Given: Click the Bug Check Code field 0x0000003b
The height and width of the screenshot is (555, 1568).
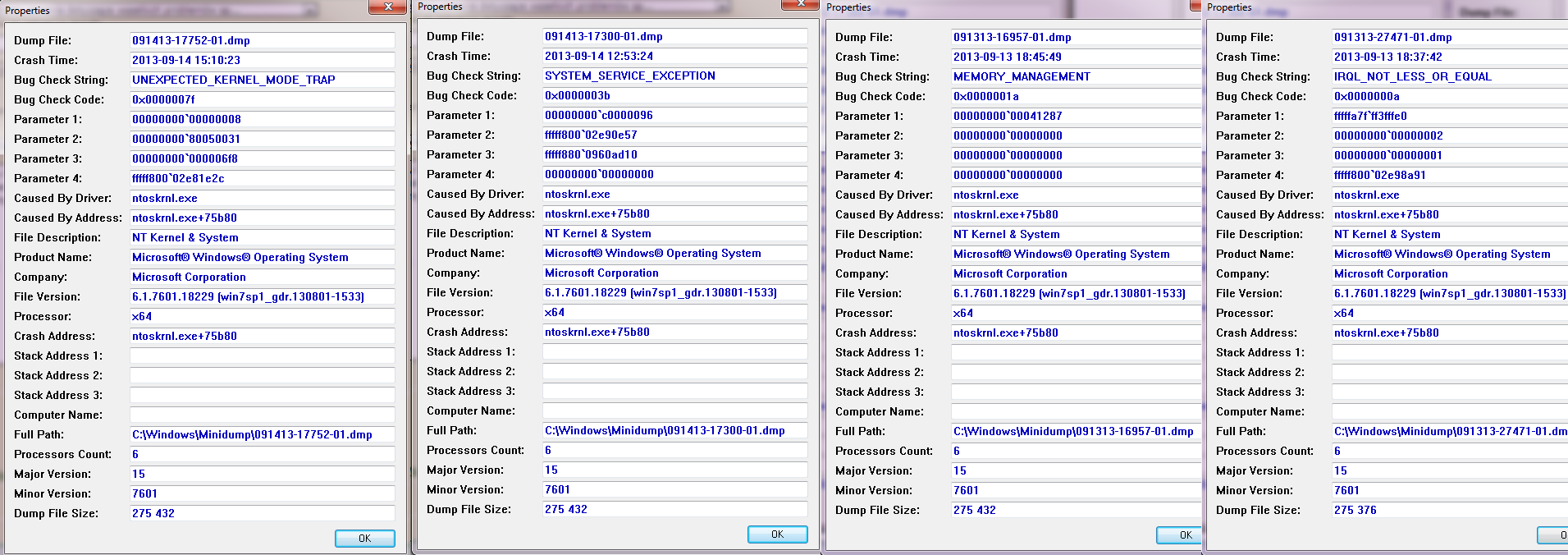Looking at the screenshot, I should pos(675,95).
